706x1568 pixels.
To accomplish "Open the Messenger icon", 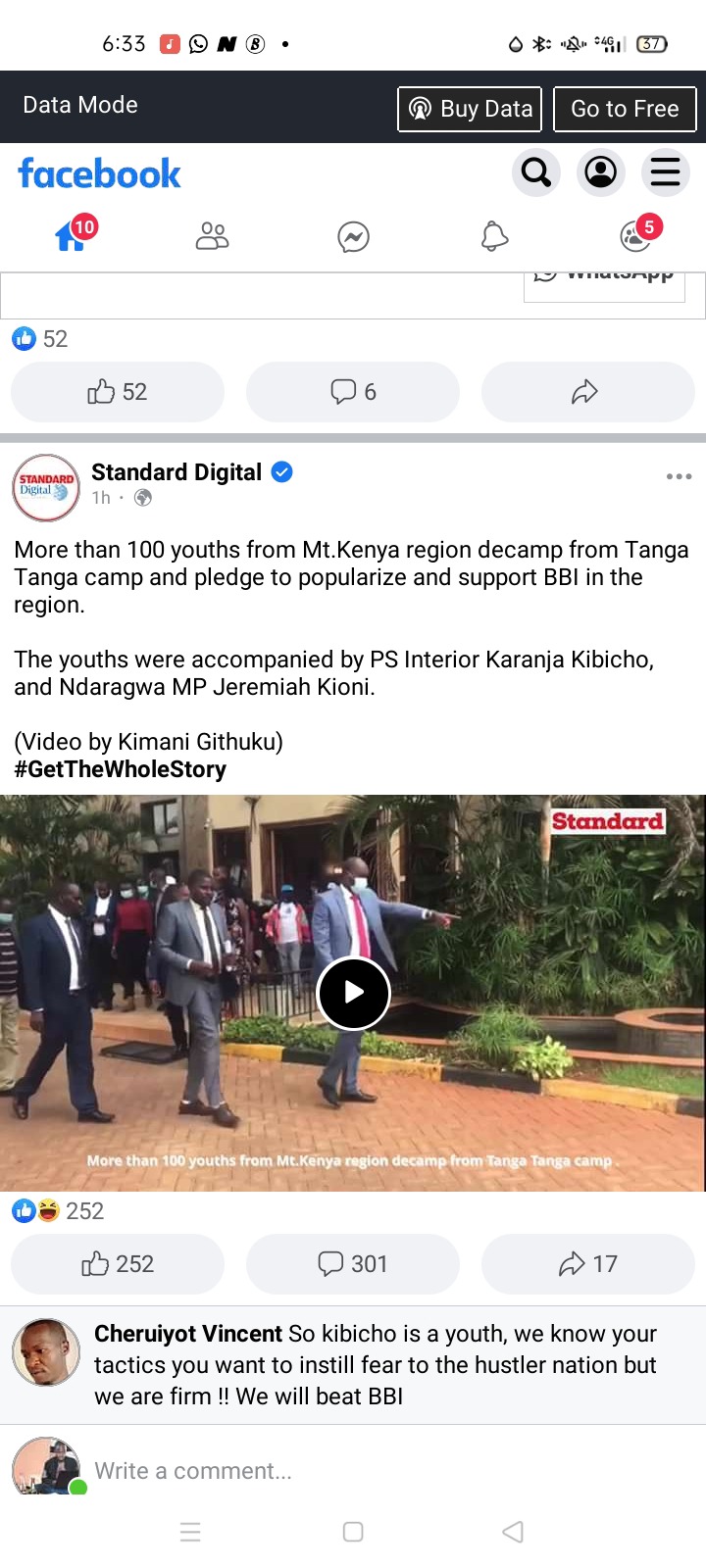I will point(353,236).
